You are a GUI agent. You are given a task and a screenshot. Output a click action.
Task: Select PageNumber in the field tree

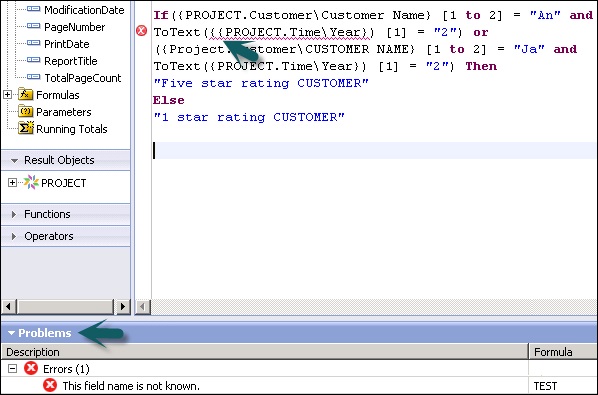(x=75, y=27)
